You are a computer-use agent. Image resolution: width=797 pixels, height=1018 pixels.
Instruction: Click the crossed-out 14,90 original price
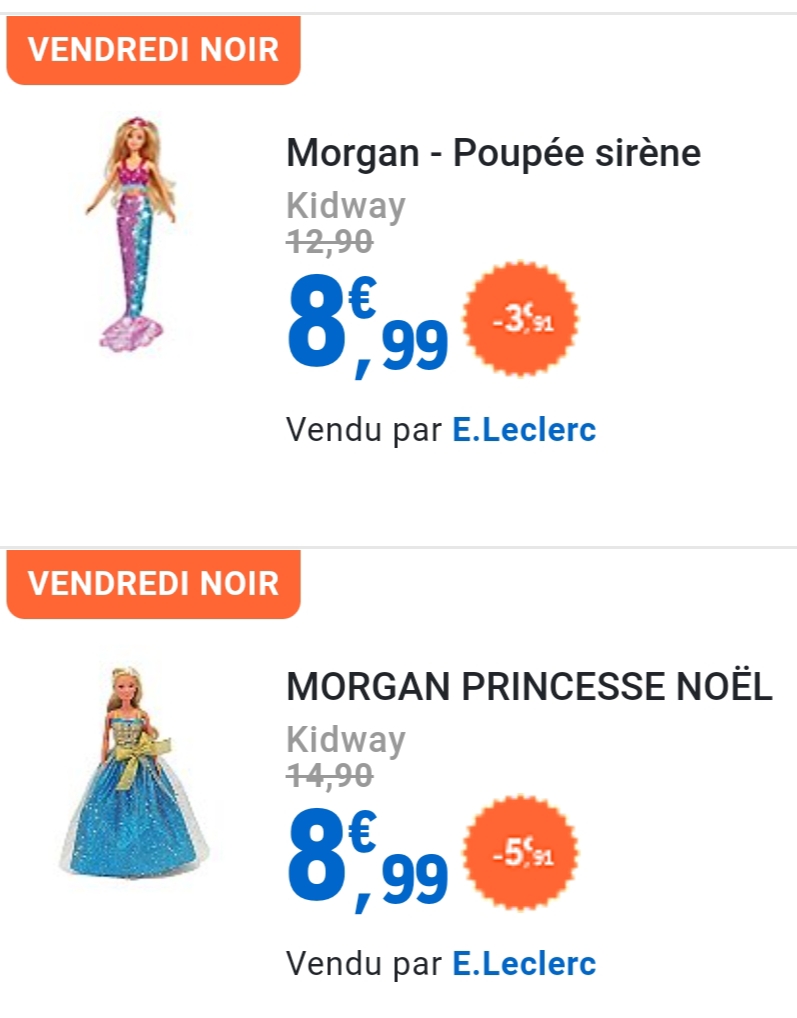(330, 775)
